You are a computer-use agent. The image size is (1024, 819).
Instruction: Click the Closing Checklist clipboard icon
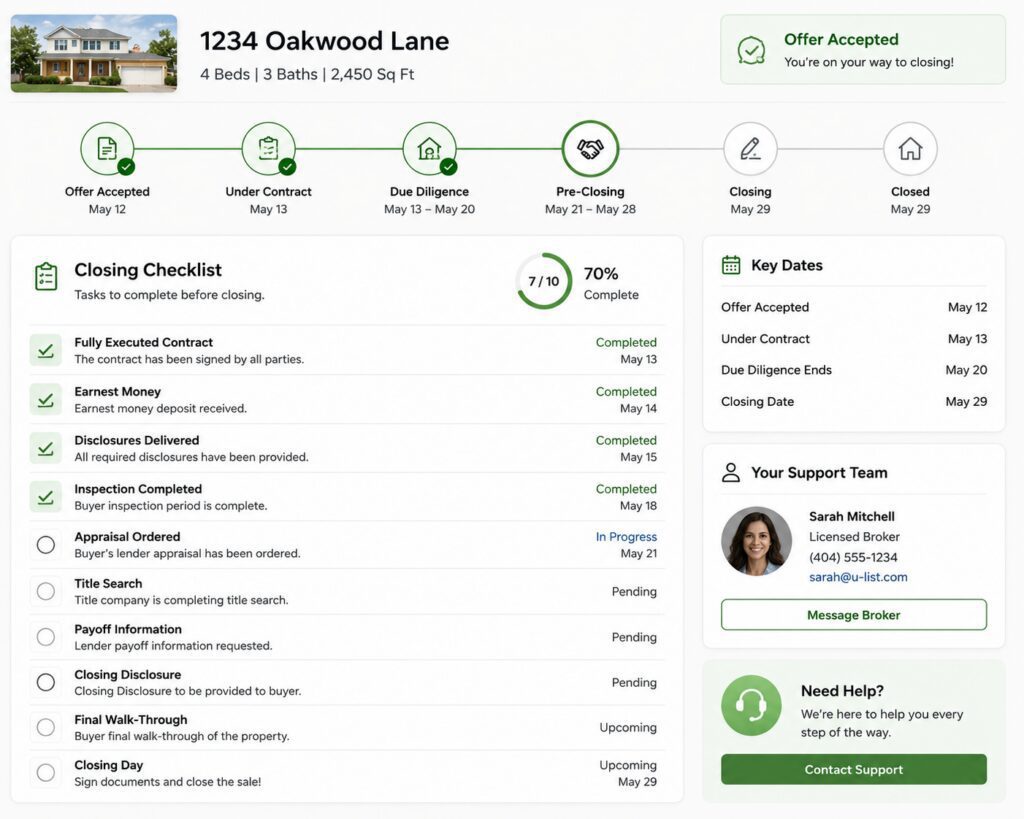pyautogui.click(x=46, y=277)
